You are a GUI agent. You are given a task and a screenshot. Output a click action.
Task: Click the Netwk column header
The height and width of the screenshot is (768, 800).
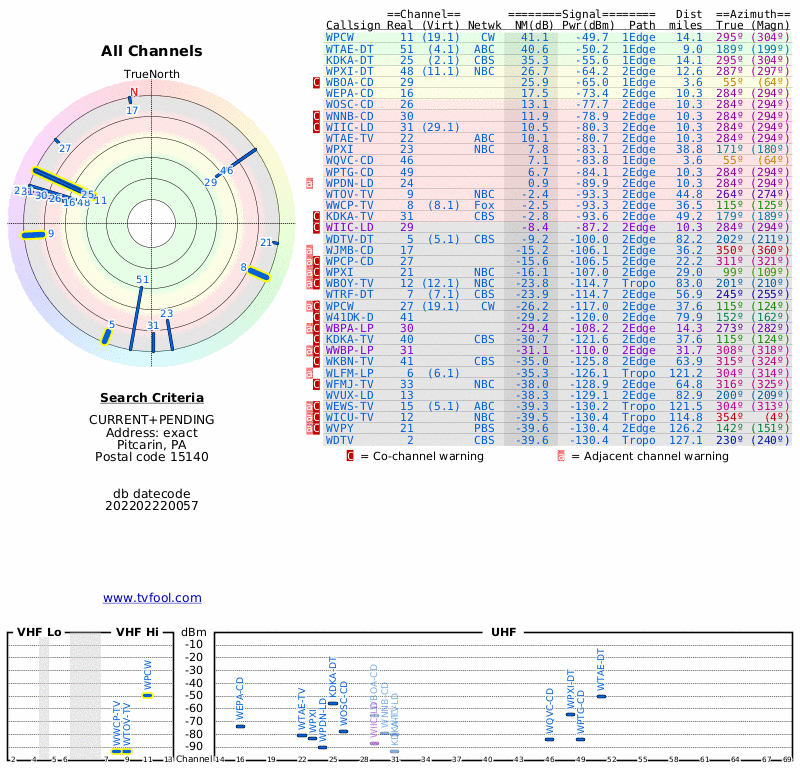[x=484, y=26]
